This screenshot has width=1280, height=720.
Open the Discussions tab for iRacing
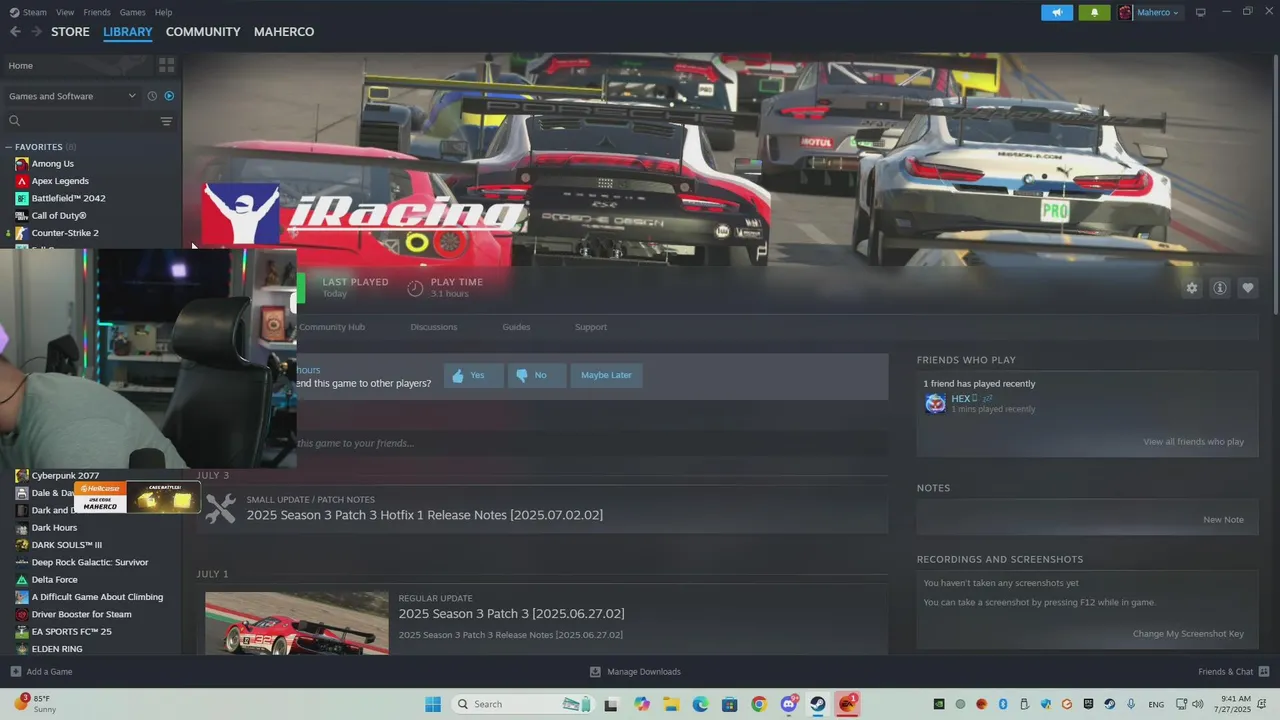point(433,327)
